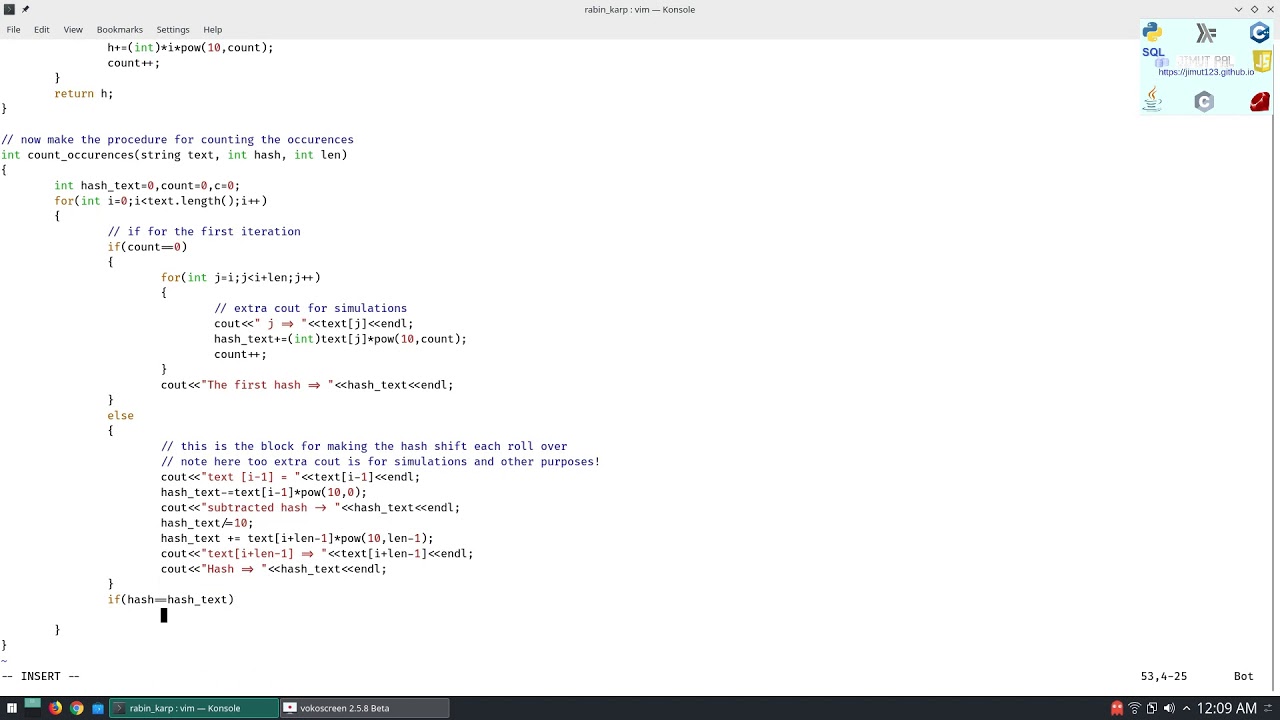Open the application launcher in taskbar
Viewport: 1280px width, 720px height.
(x=12, y=708)
